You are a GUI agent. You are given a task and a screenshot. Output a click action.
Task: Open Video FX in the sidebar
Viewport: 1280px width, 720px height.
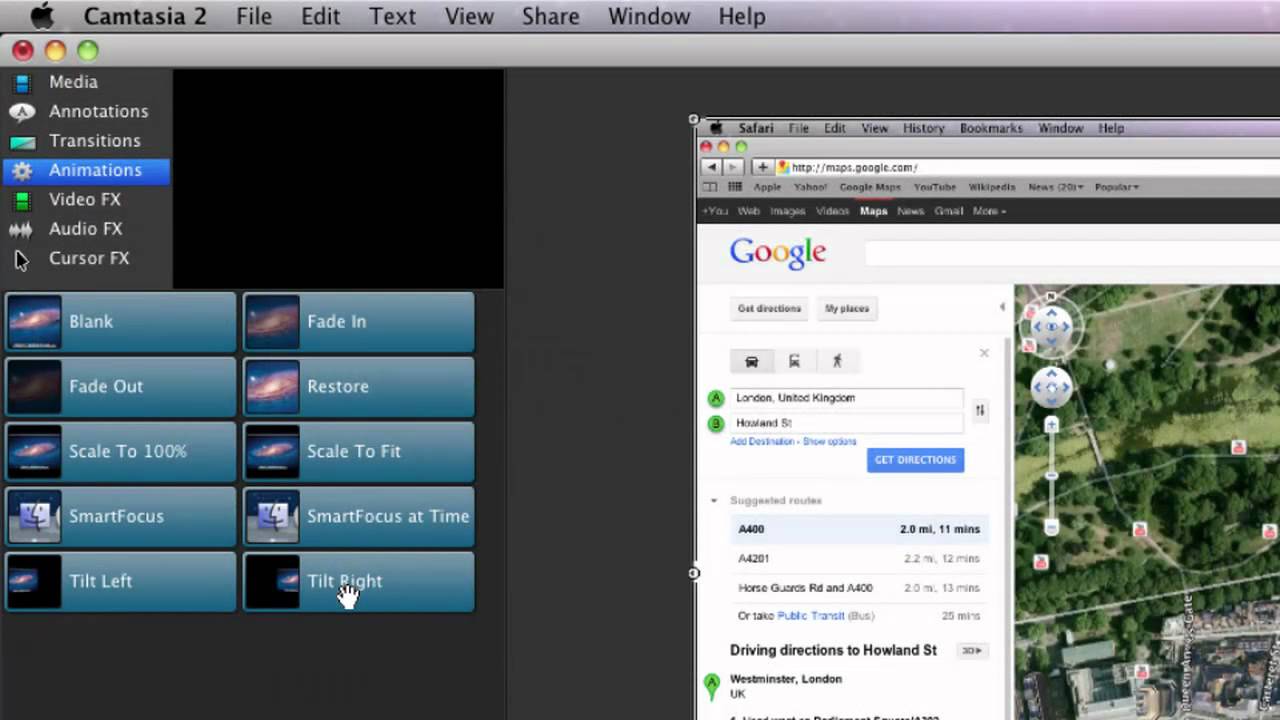[86, 199]
